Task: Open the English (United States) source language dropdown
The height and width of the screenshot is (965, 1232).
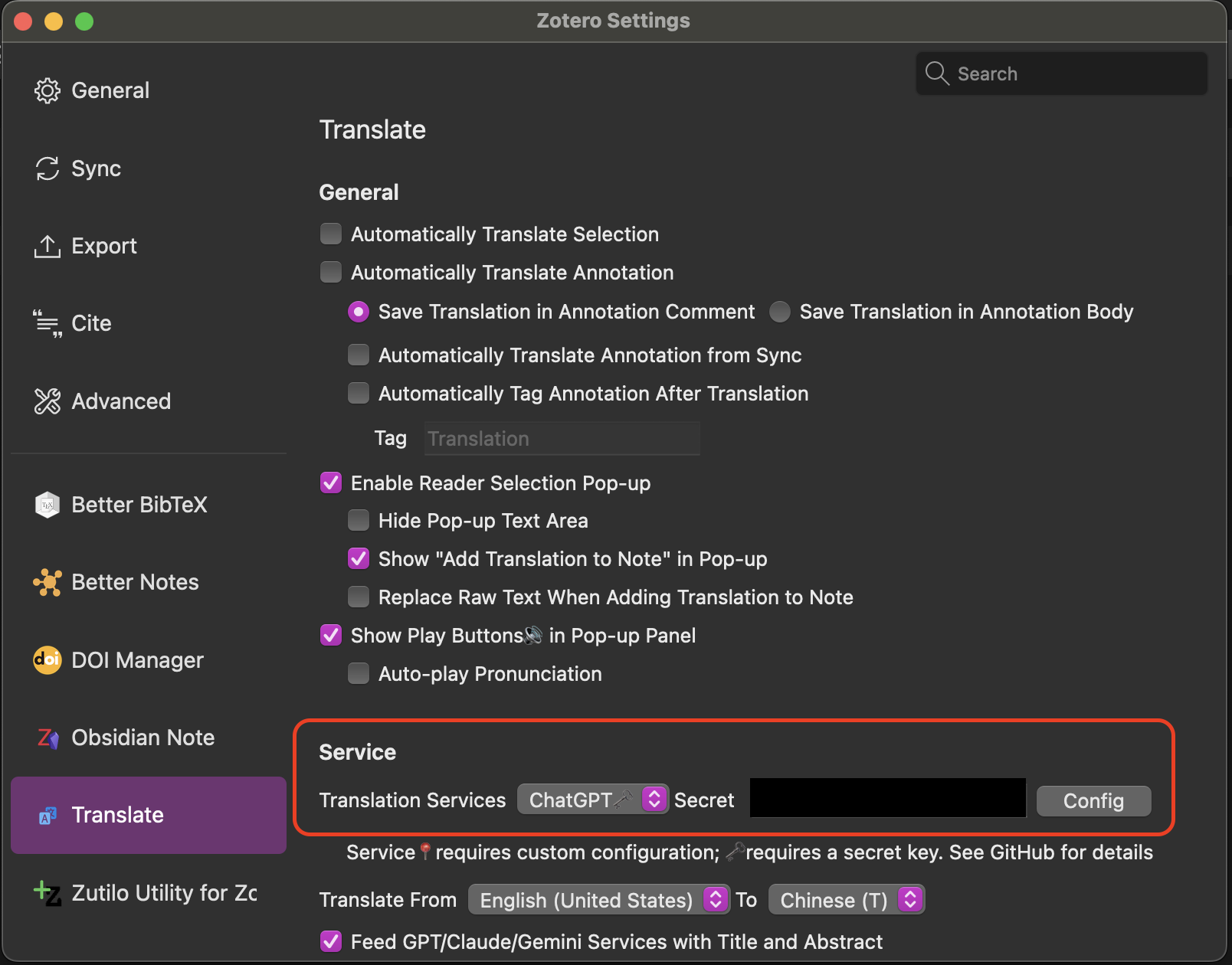Action: point(598,900)
